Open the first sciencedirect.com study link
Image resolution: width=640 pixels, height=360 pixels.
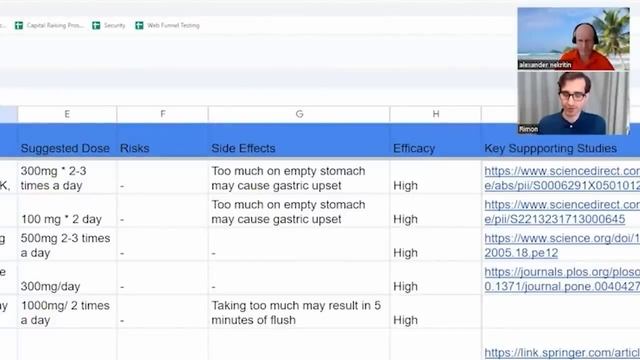pyautogui.click(x=562, y=178)
